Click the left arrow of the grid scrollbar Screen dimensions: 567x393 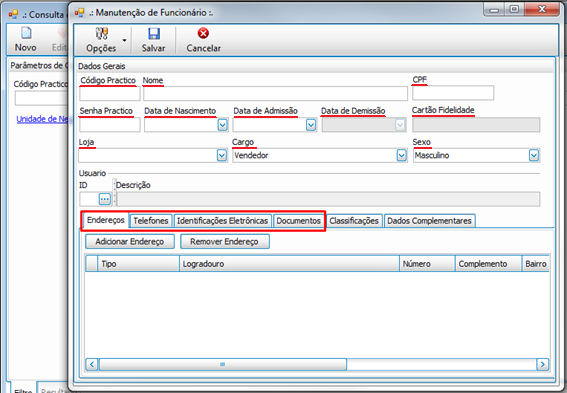(x=92, y=364)
